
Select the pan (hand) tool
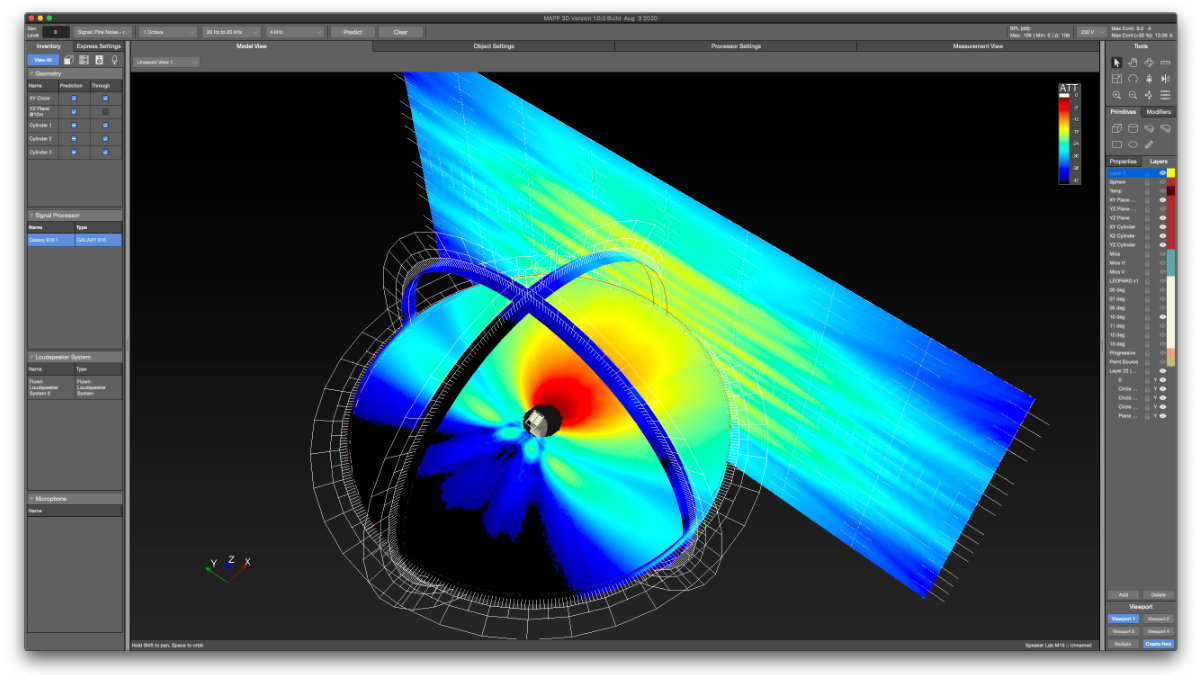point(1132,62)
